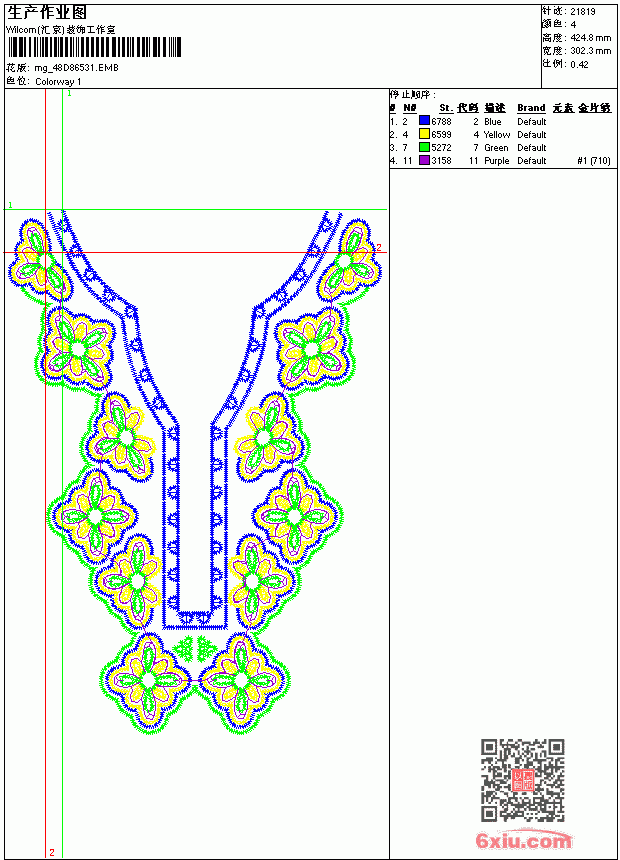Click the Brand column header
Image resolution: width=620 pixels, height=860 pixels.
pyautogui.click(x=531, y=108)
